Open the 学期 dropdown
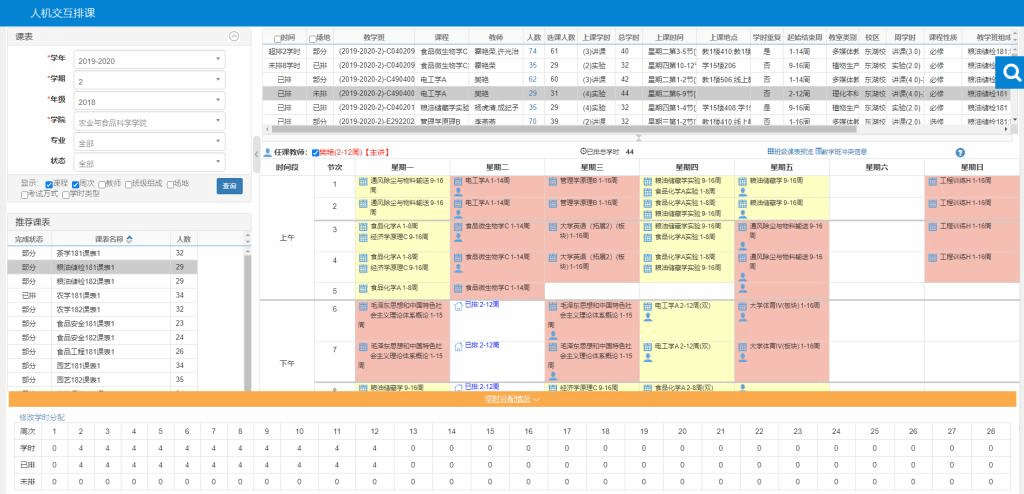This screenshot has height=494, width=1024. (x=149, y=80)
